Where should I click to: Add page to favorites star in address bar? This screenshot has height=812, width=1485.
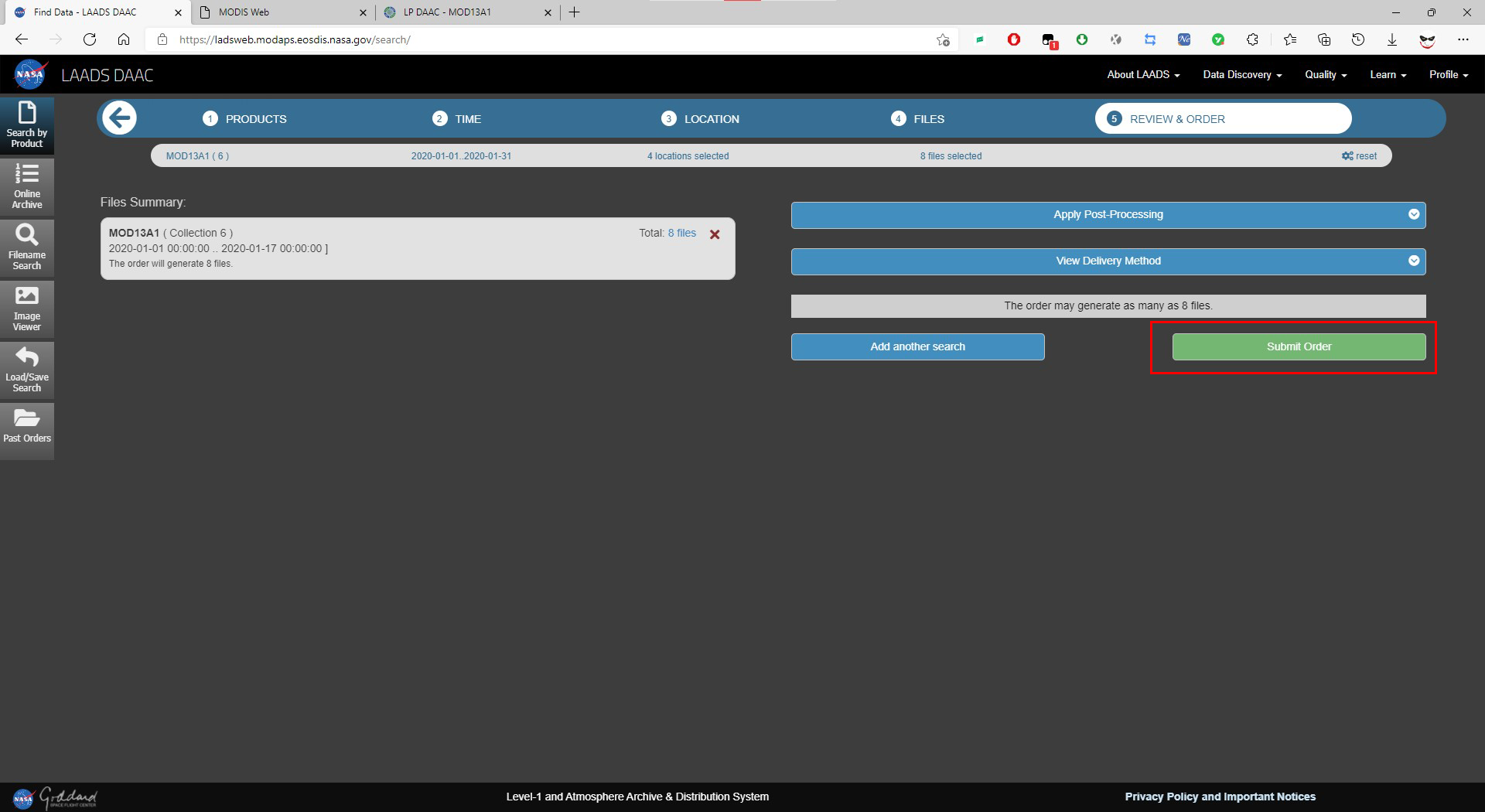[x=943, y=39]
